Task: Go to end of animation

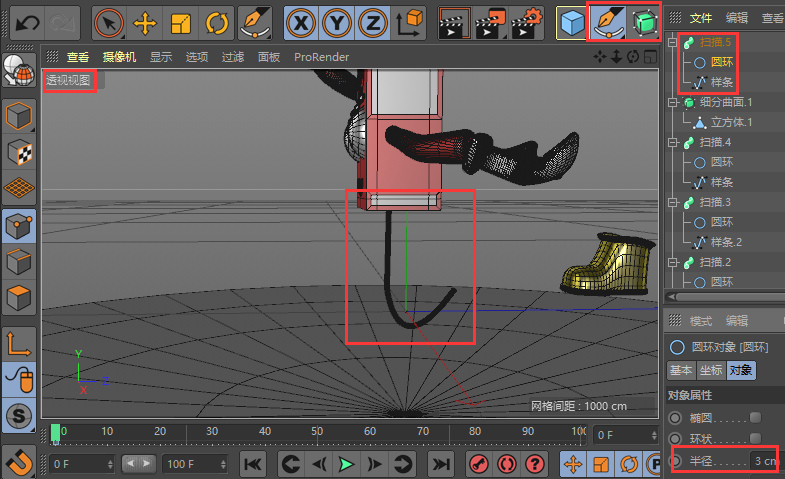Action: click(x=441, y=464)
